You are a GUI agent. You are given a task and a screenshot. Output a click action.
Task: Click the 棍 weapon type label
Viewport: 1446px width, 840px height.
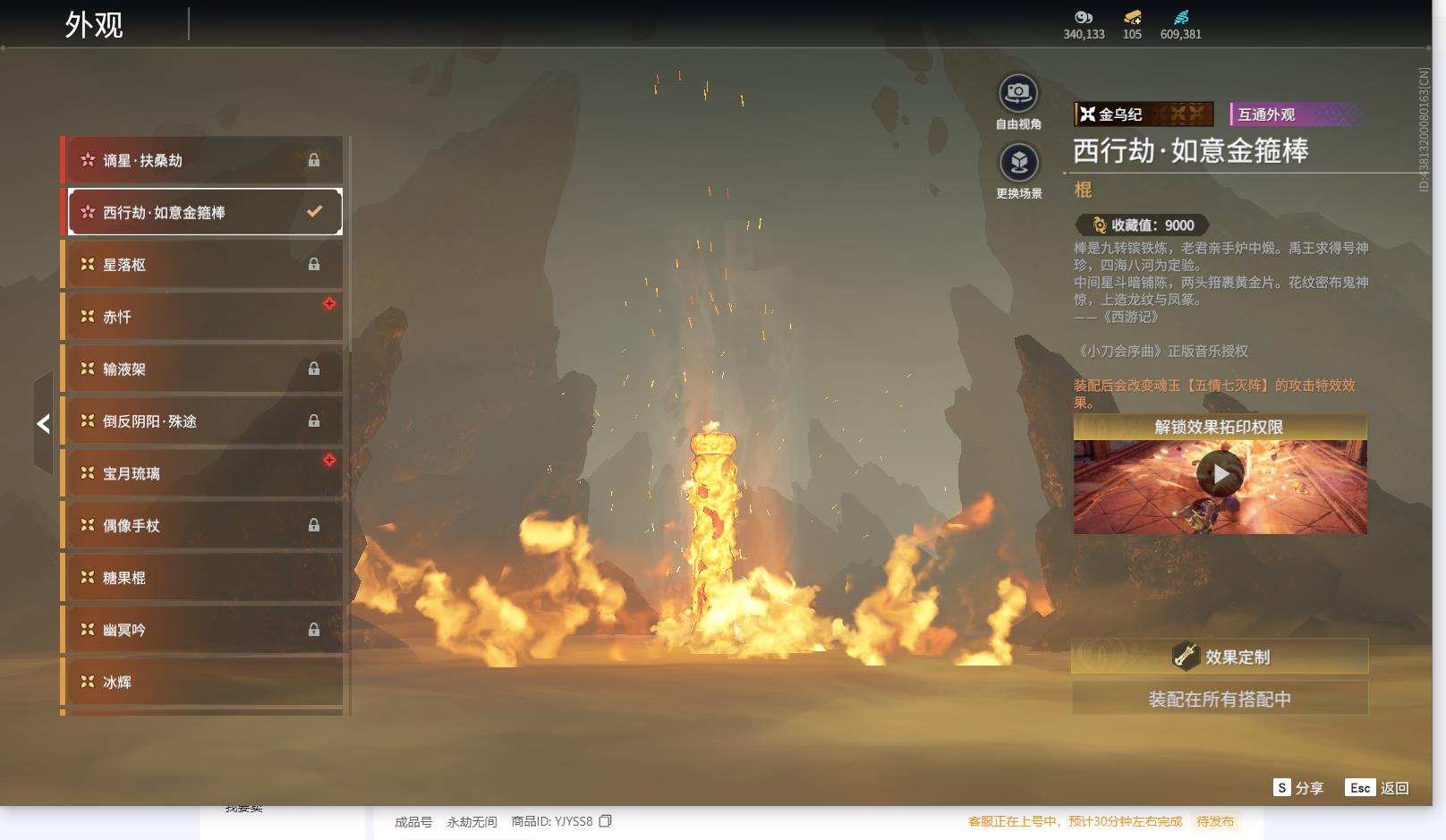click(x=1083, y=190)
